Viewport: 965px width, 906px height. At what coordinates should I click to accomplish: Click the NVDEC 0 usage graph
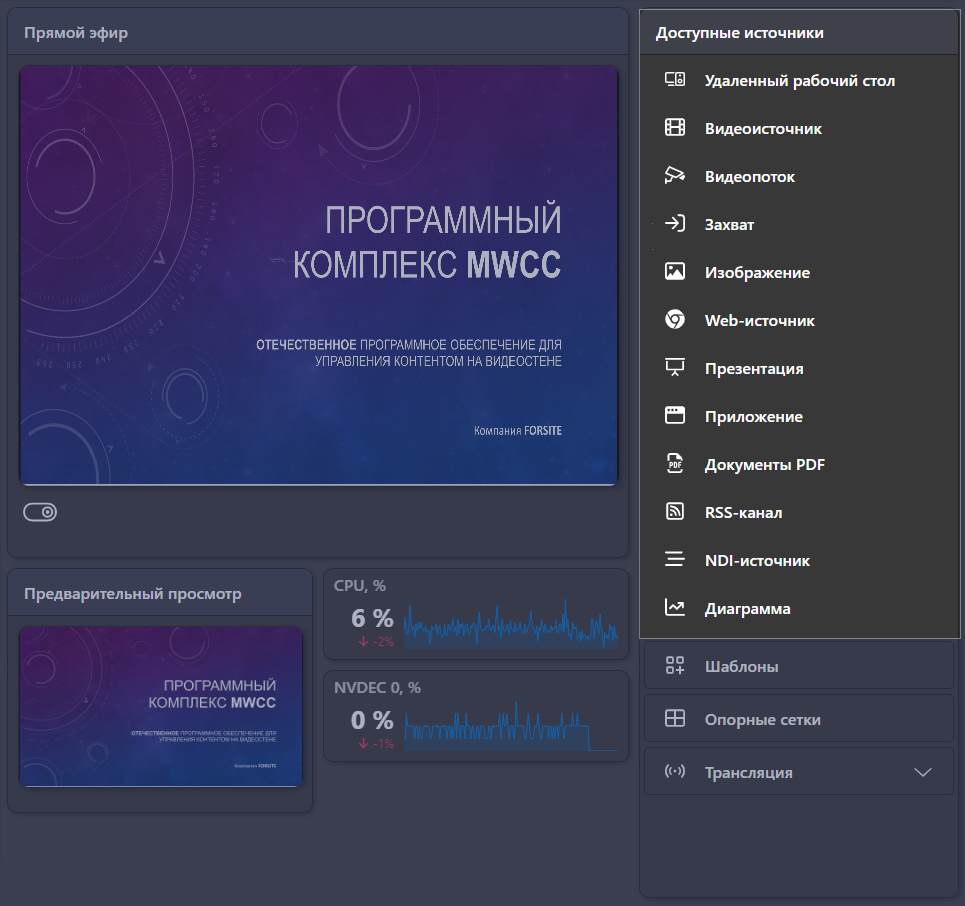(x=511, y=726)
